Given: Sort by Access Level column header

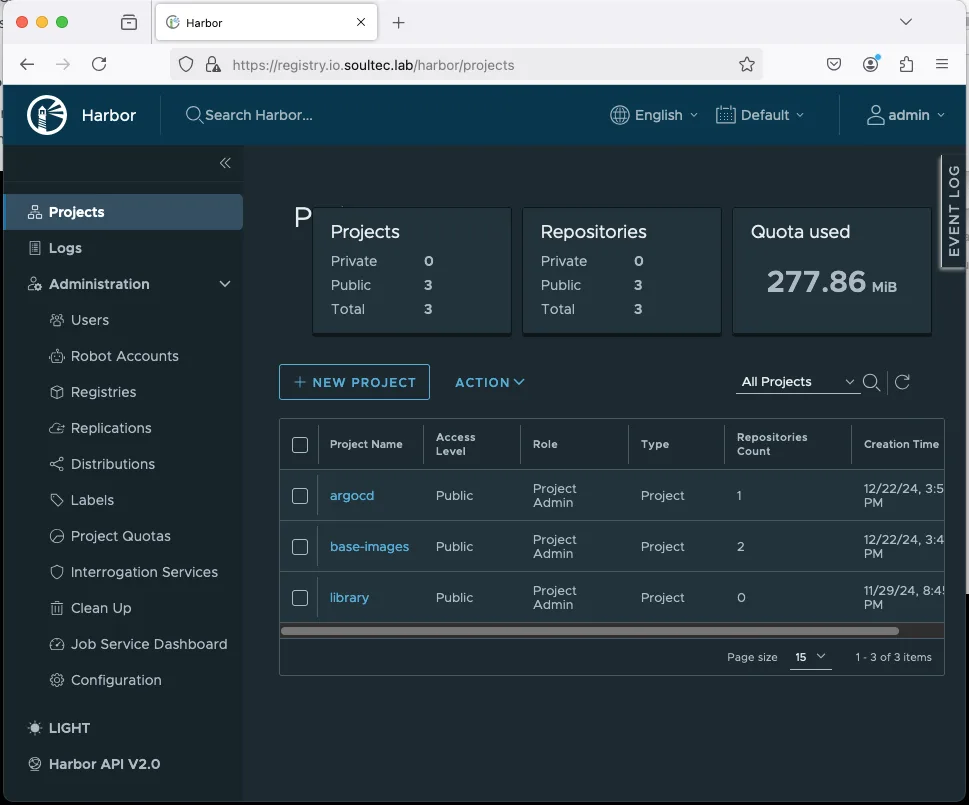Looking at the screenshot, I should point(455,444).
